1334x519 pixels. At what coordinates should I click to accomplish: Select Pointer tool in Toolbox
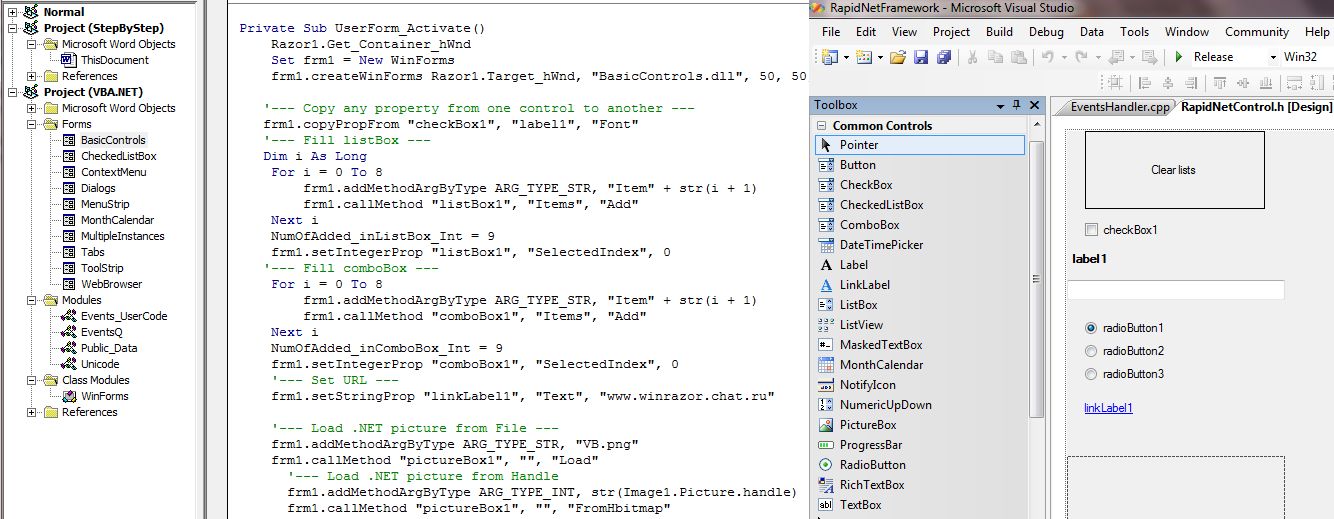click(x=920, y=145)
